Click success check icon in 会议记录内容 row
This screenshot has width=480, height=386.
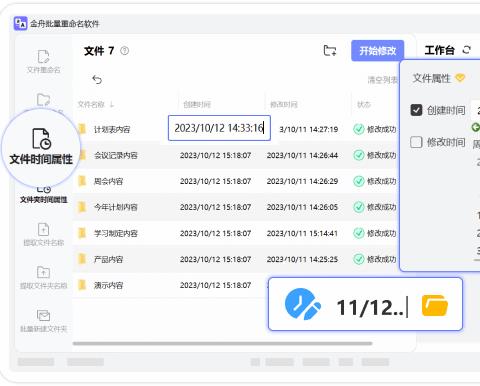(359, 155)
